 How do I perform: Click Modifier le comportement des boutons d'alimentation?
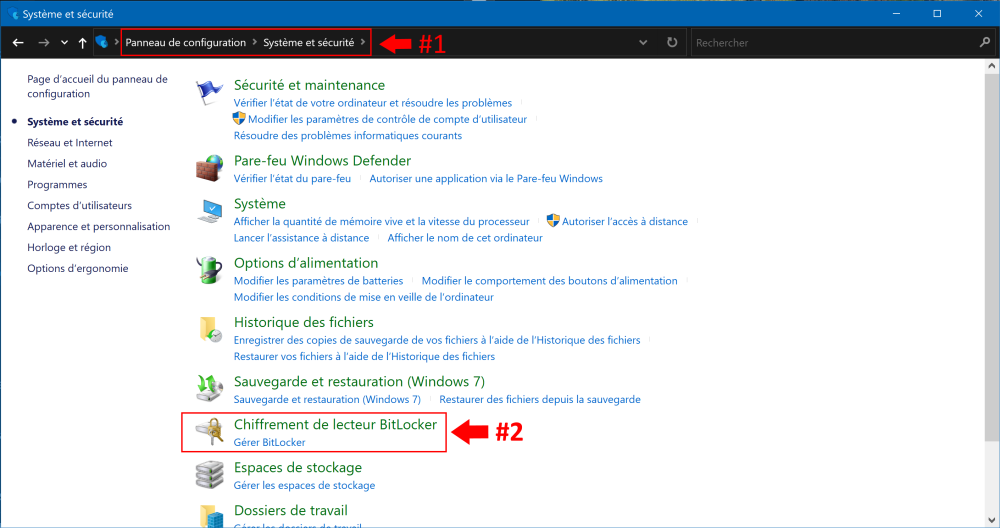coord(549,281)
